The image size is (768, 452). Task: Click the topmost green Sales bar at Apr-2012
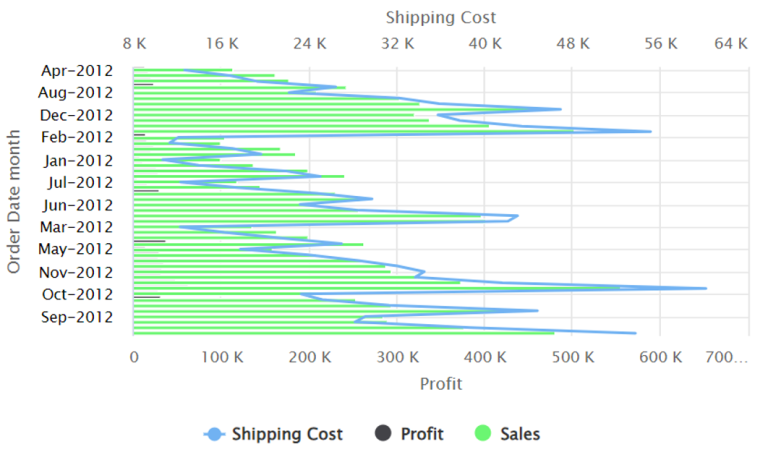[183, 70]
